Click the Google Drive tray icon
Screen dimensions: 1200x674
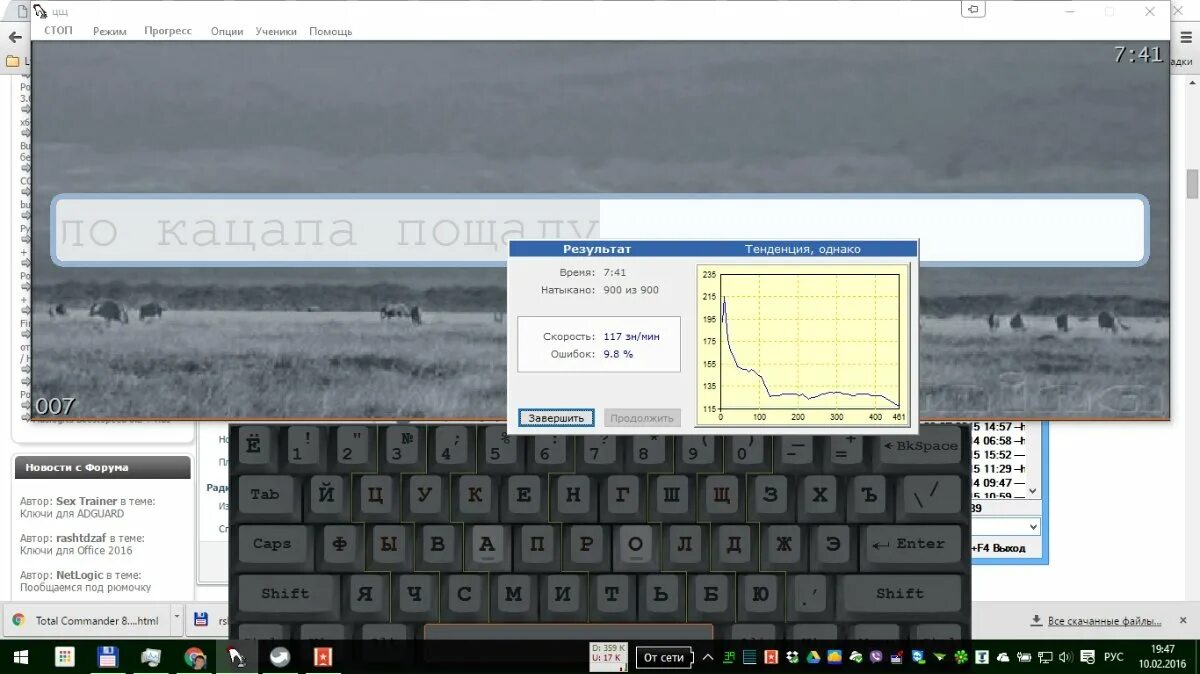[813, 657]
